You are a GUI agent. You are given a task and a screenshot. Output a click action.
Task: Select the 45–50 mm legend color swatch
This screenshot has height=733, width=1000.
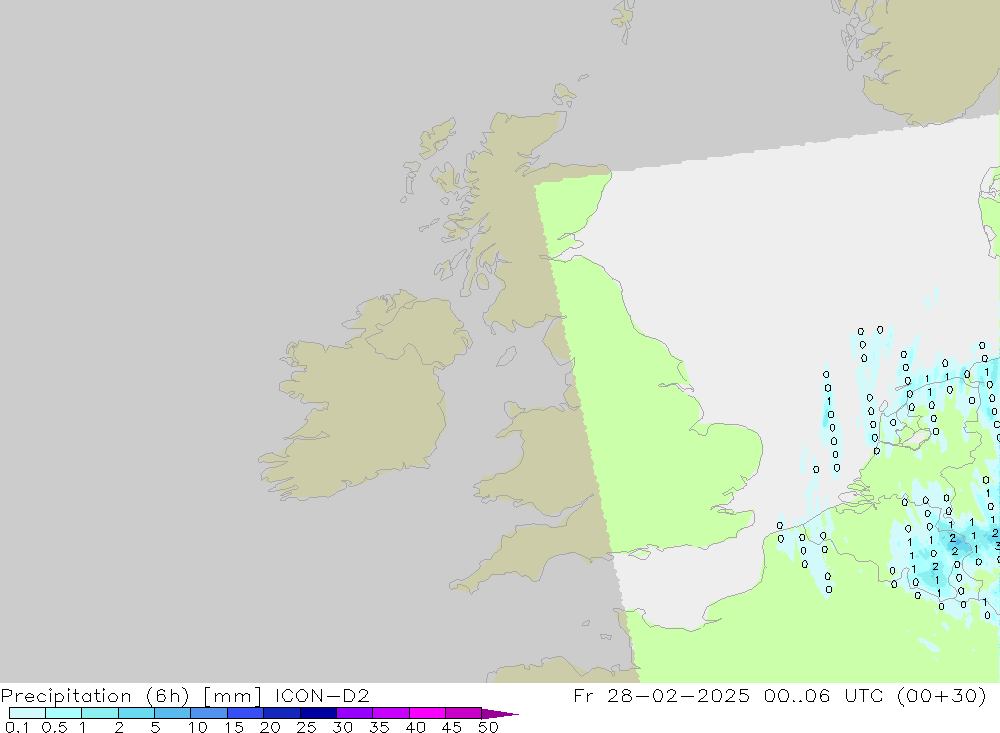pyautogui.click(x=464, y=713)
